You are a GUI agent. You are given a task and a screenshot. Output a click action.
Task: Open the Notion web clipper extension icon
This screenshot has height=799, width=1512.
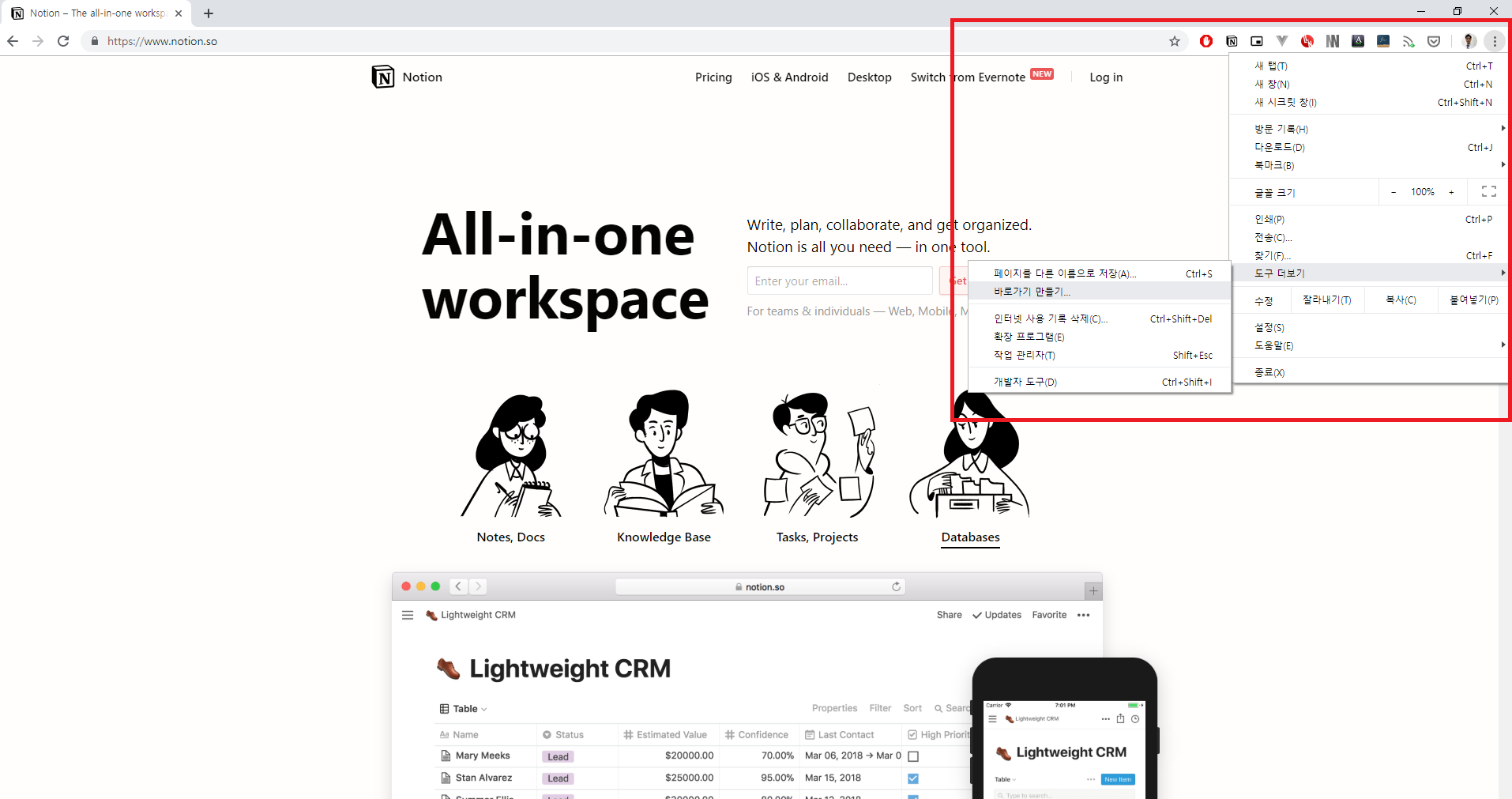click(x=1232, y=41)
